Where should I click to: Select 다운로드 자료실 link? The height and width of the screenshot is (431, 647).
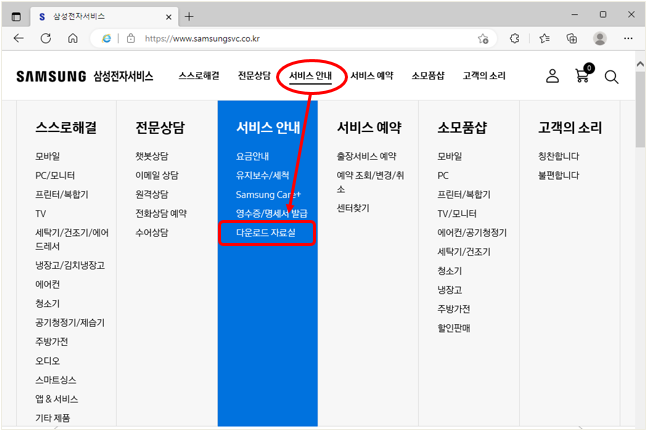coord(266,233)
